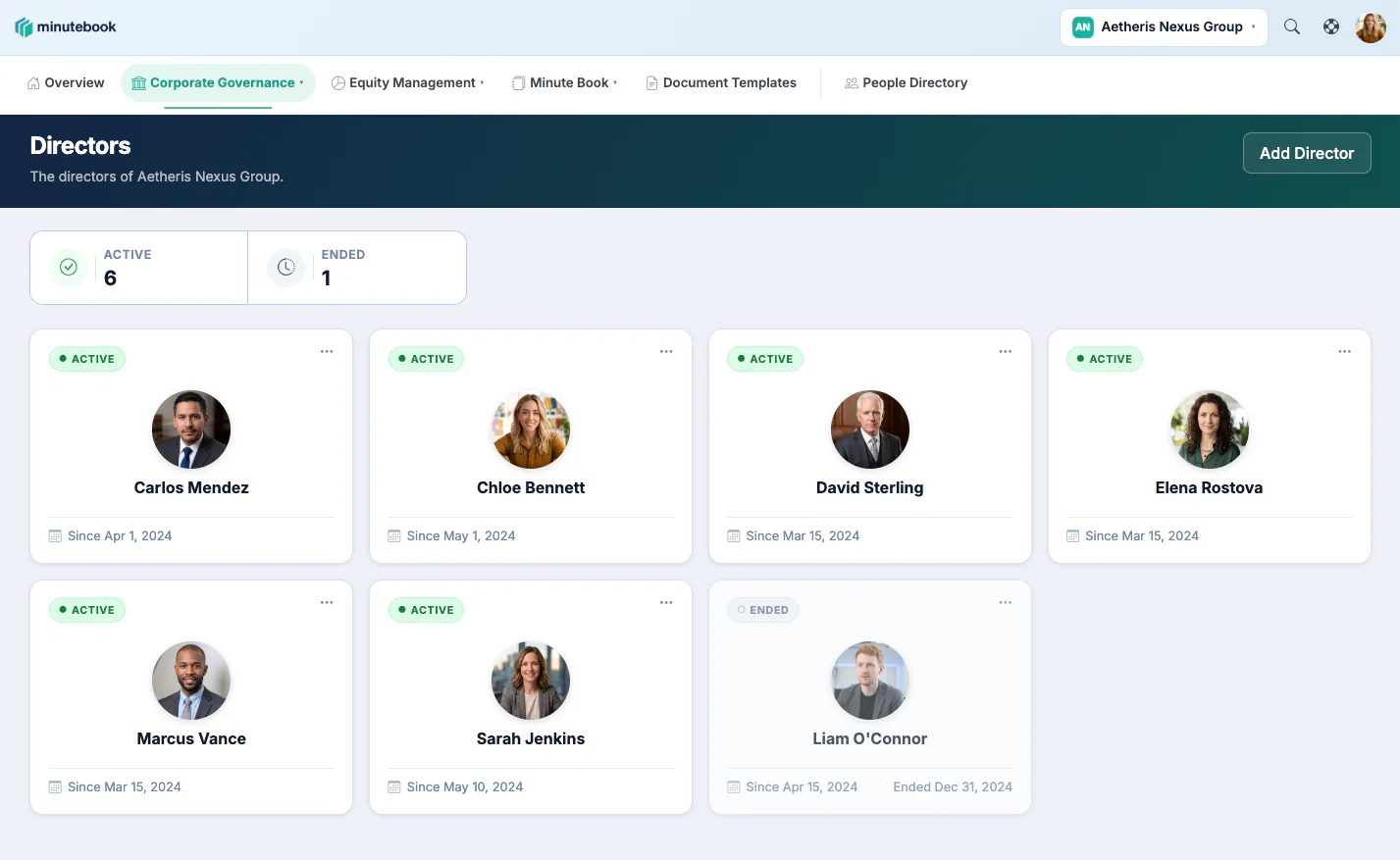
Task: Open options menu on David Sterling card
Action: (x=1006, y=351)
